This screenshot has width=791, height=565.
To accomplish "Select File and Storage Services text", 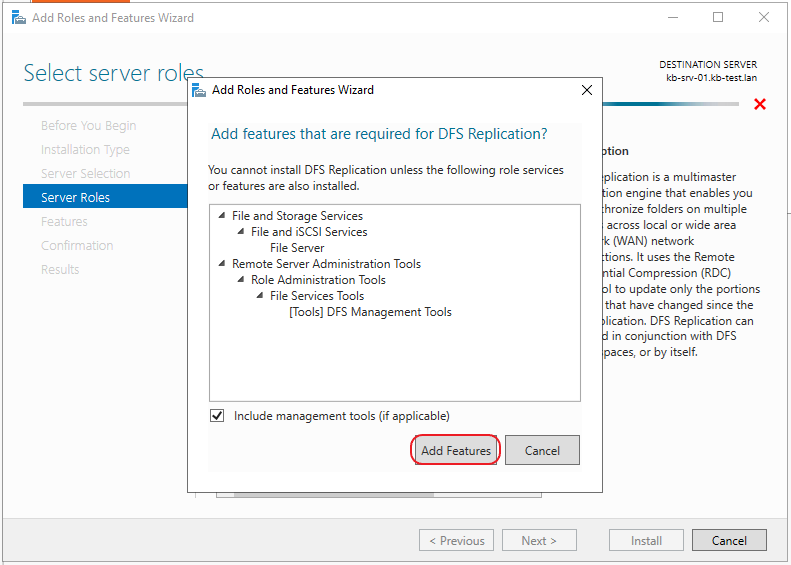I will (297, 216).
